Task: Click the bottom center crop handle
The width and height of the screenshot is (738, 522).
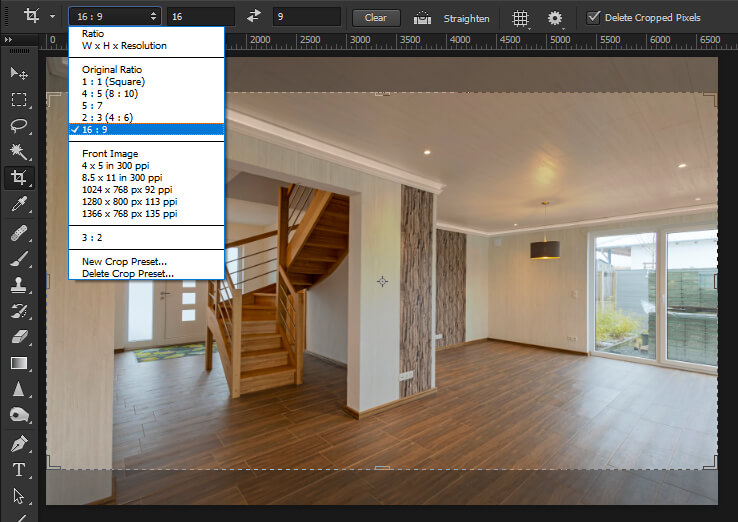Action: click(x=382, y=467)
